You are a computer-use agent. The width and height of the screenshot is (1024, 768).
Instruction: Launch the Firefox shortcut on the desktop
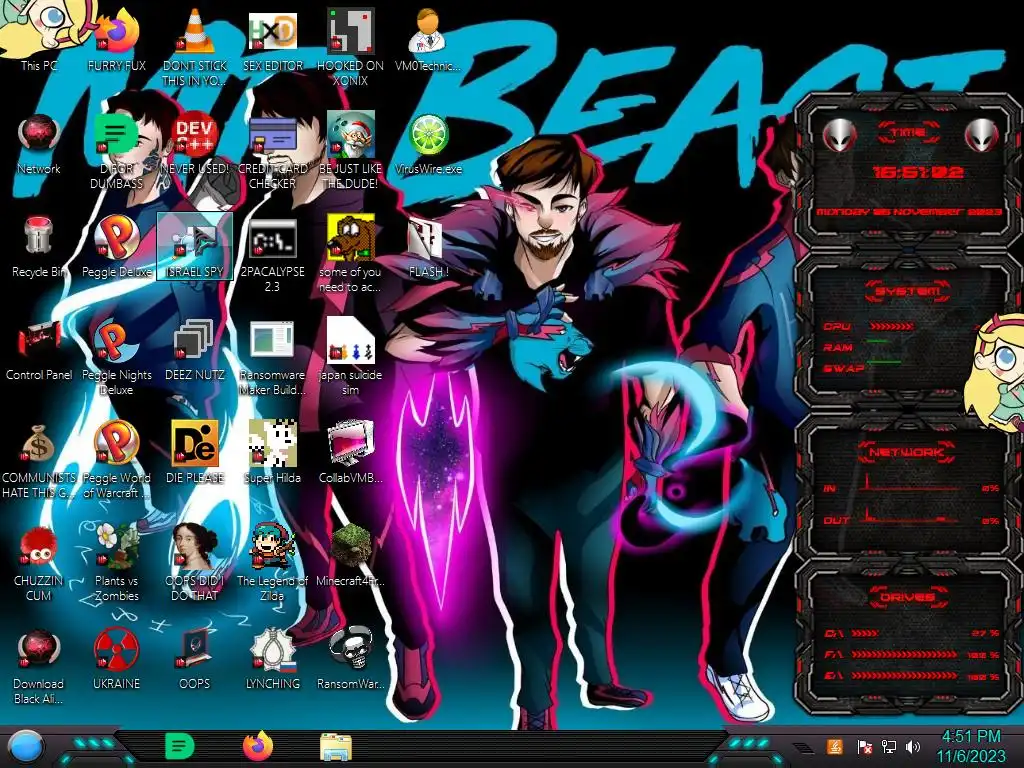tap(116, 39)
